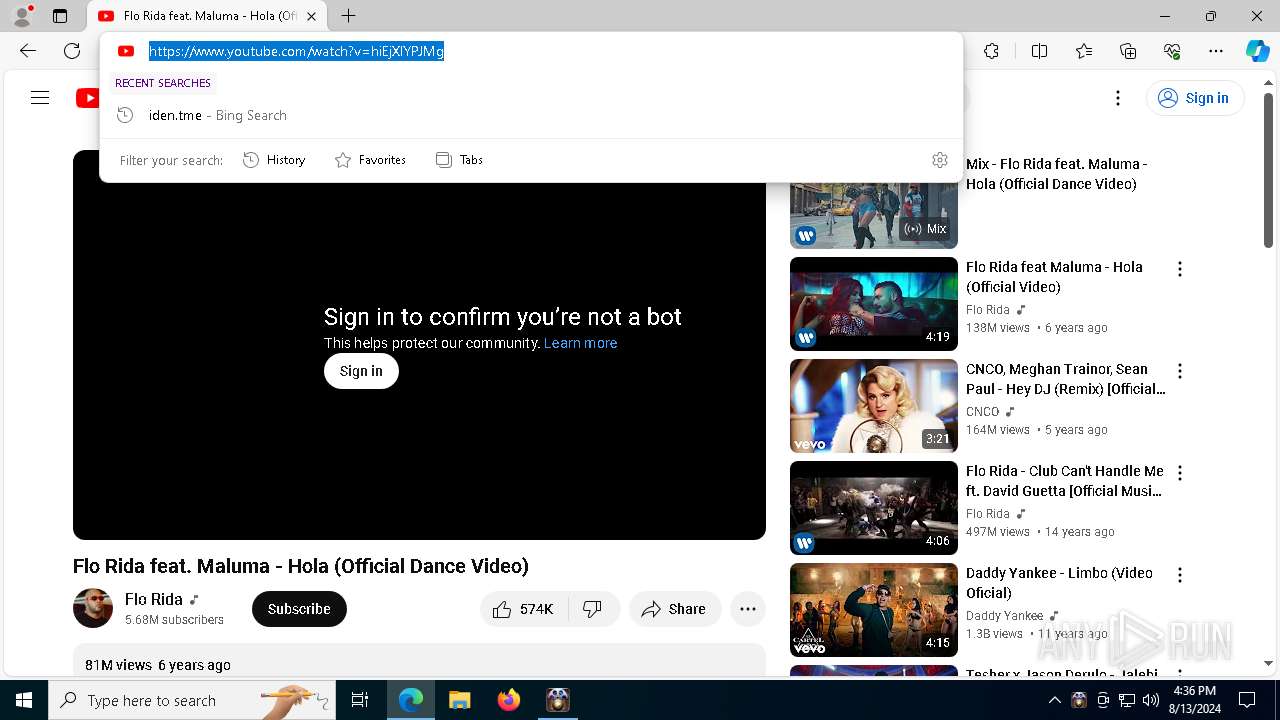The image size is (1280, 720).
Task: Open options for CNCO Hey DJ Remix
Action: coord(1180,371)
